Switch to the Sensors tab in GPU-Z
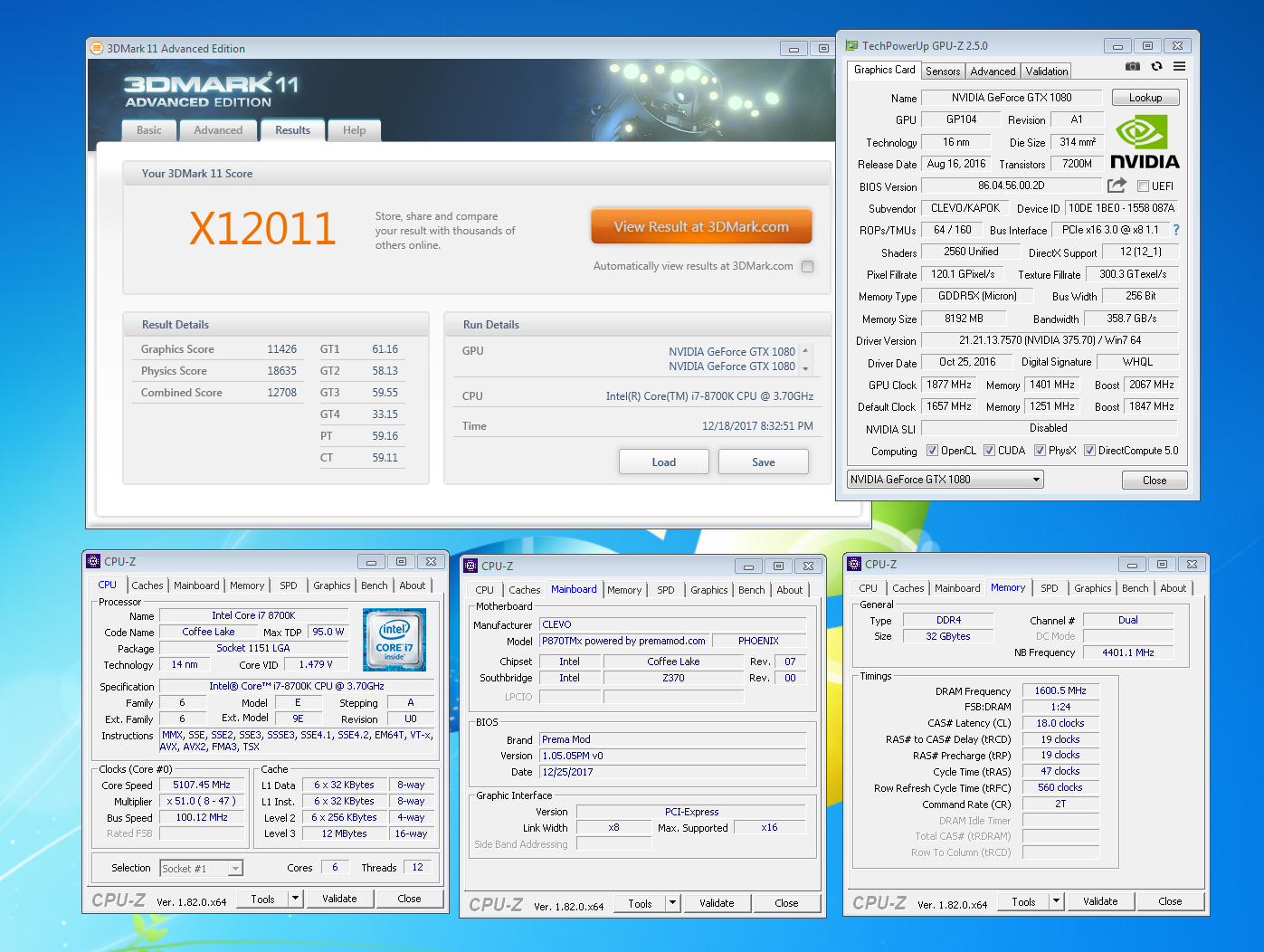 click(943, 71)
